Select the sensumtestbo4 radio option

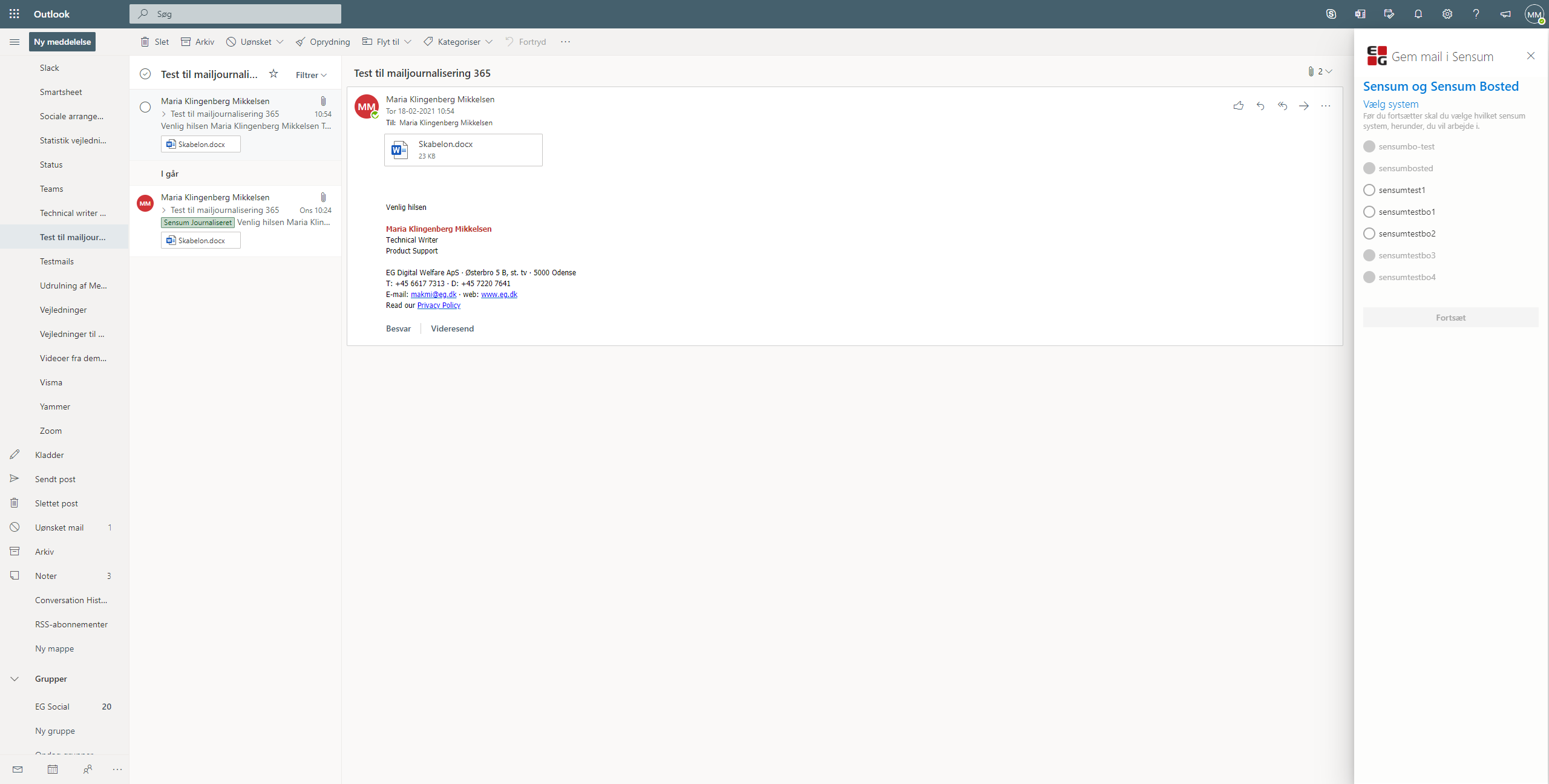point(1369,277)
